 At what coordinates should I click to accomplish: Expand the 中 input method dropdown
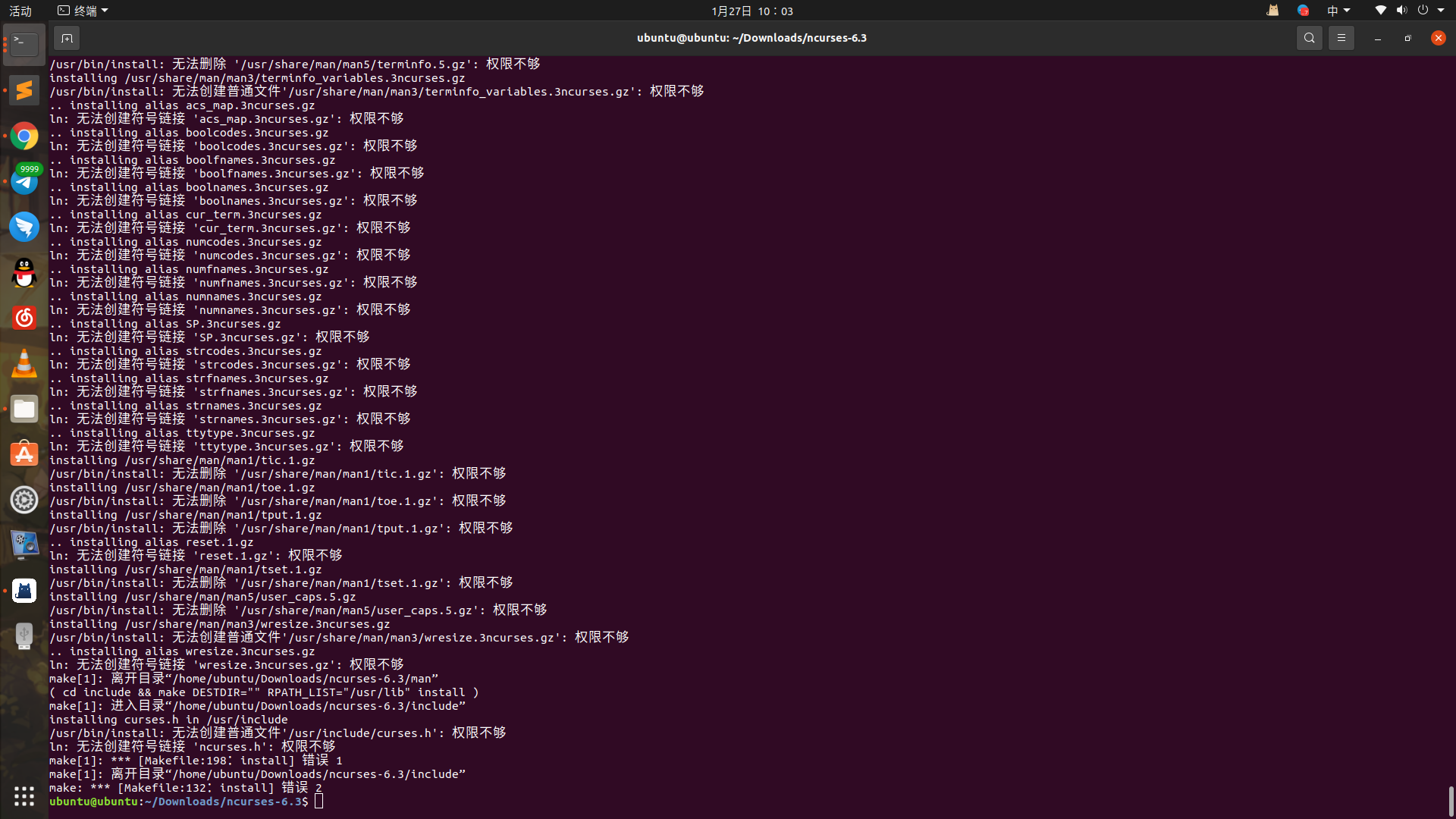point(1338,11)
